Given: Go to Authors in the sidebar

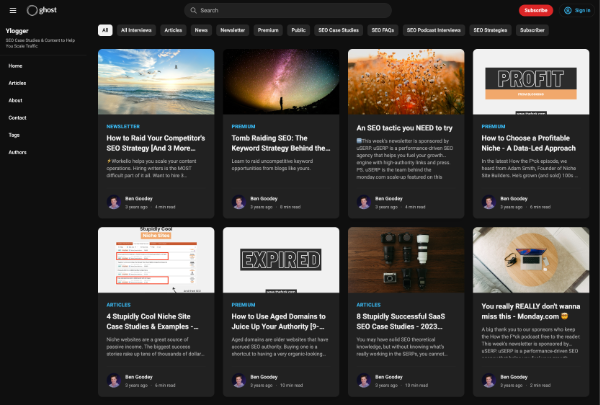Looking at the screenshot, I should tap(18, 152).
